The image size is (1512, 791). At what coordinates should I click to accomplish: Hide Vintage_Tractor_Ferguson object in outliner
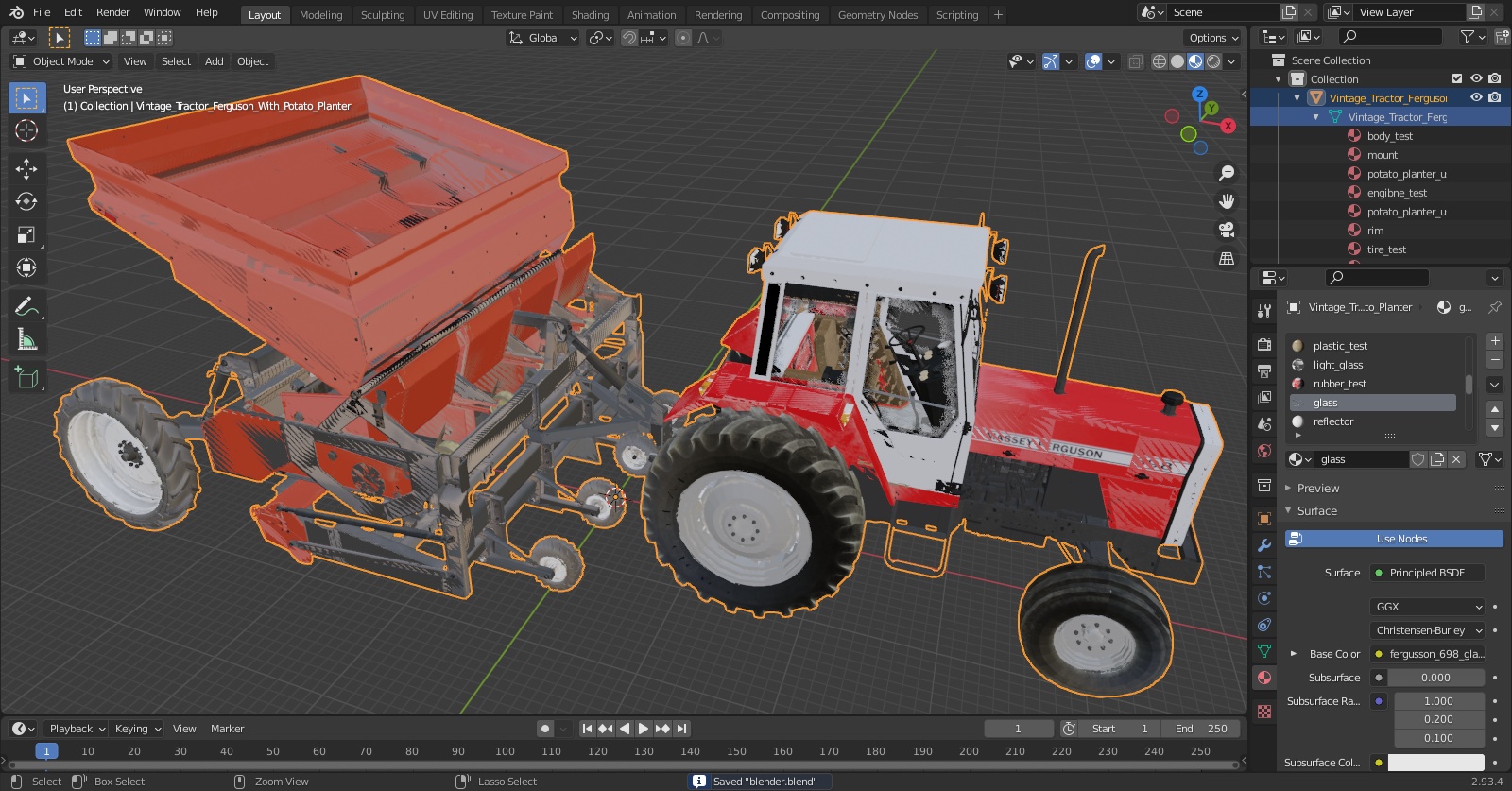tap(1476, 97)
